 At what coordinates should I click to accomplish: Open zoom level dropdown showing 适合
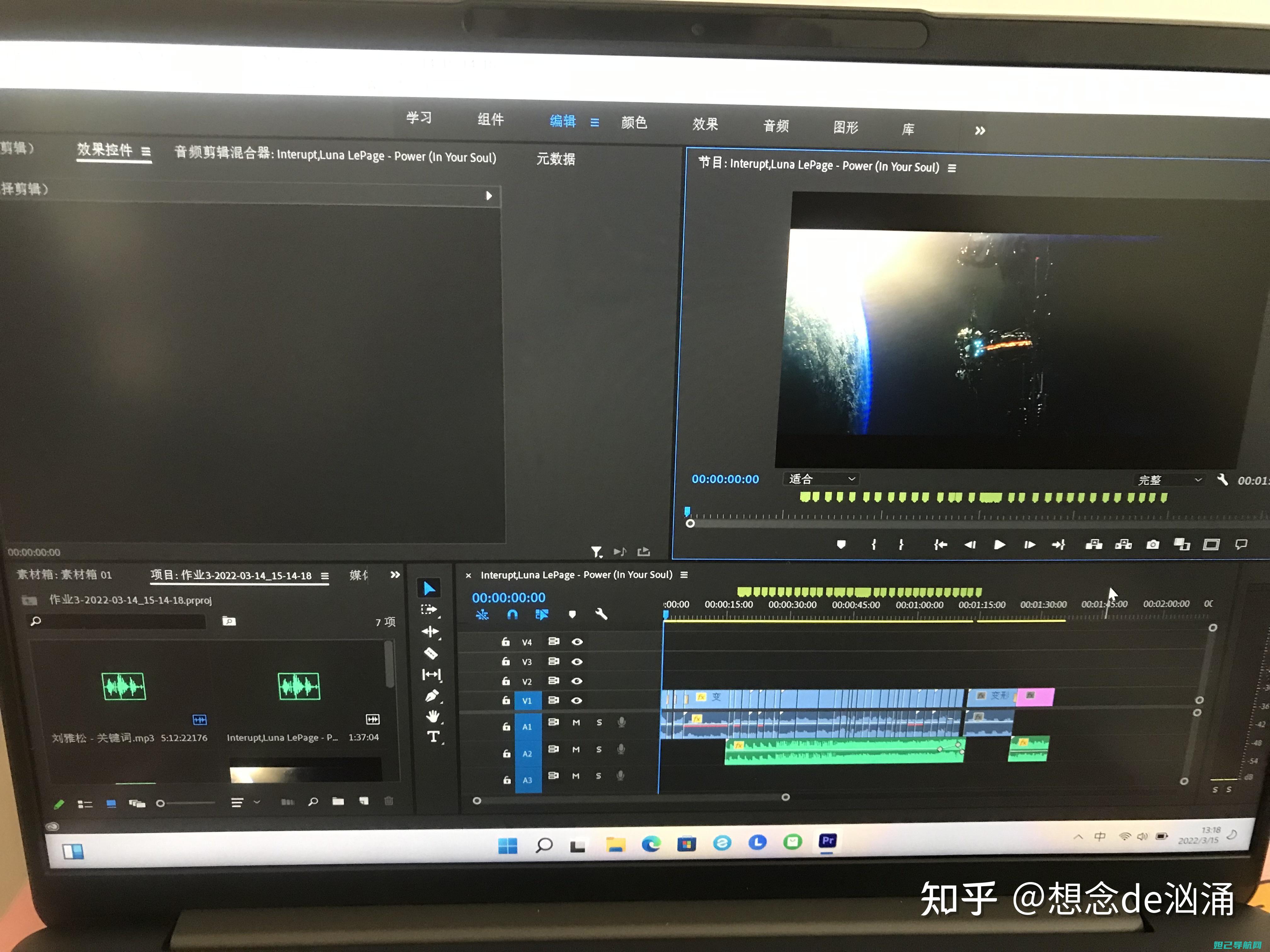coord(821,479)
